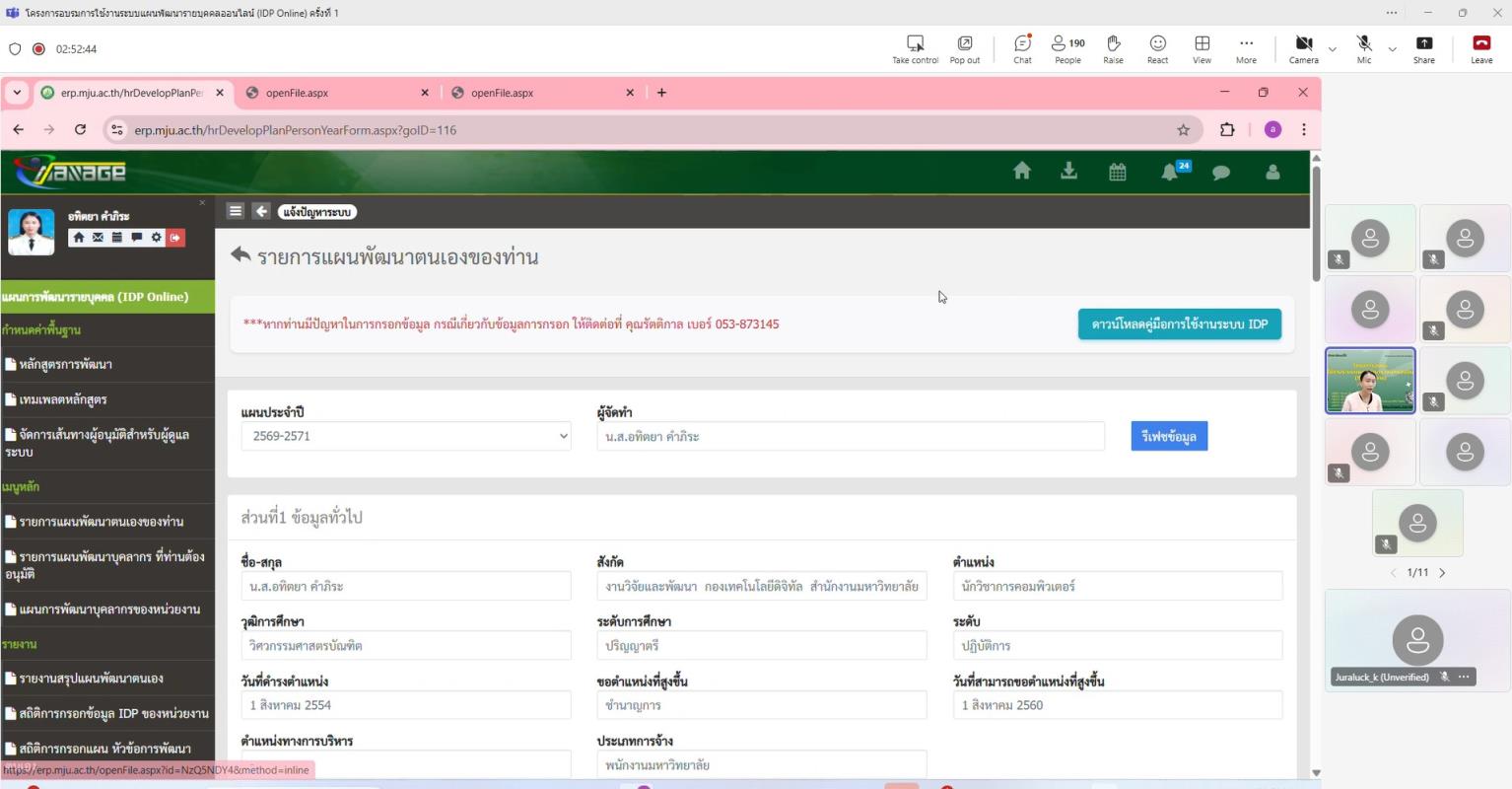The height and width of the screenshot is (789, 1512).
Task: Click the Share screen icon
Action: pos(1423,48)
